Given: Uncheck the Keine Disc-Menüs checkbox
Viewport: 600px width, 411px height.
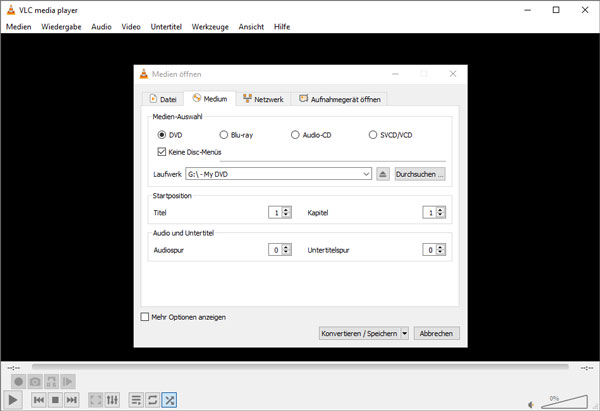Looking at the screenshot, I should click(x=161, y=152).
